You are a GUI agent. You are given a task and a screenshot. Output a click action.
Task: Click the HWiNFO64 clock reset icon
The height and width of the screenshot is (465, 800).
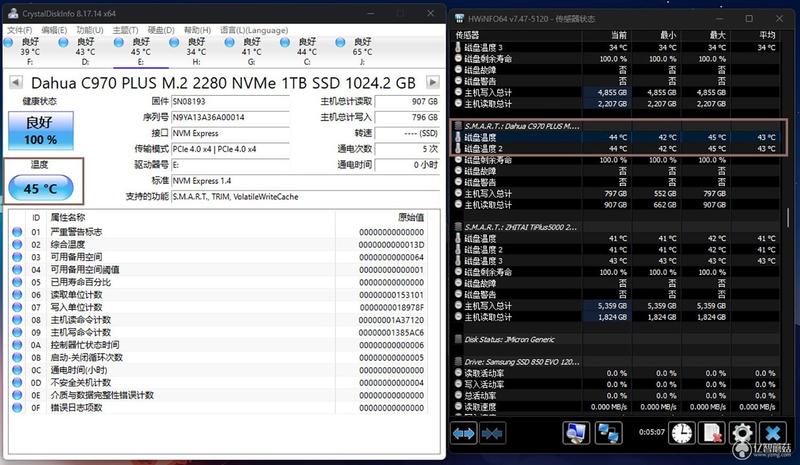point(681,433)
